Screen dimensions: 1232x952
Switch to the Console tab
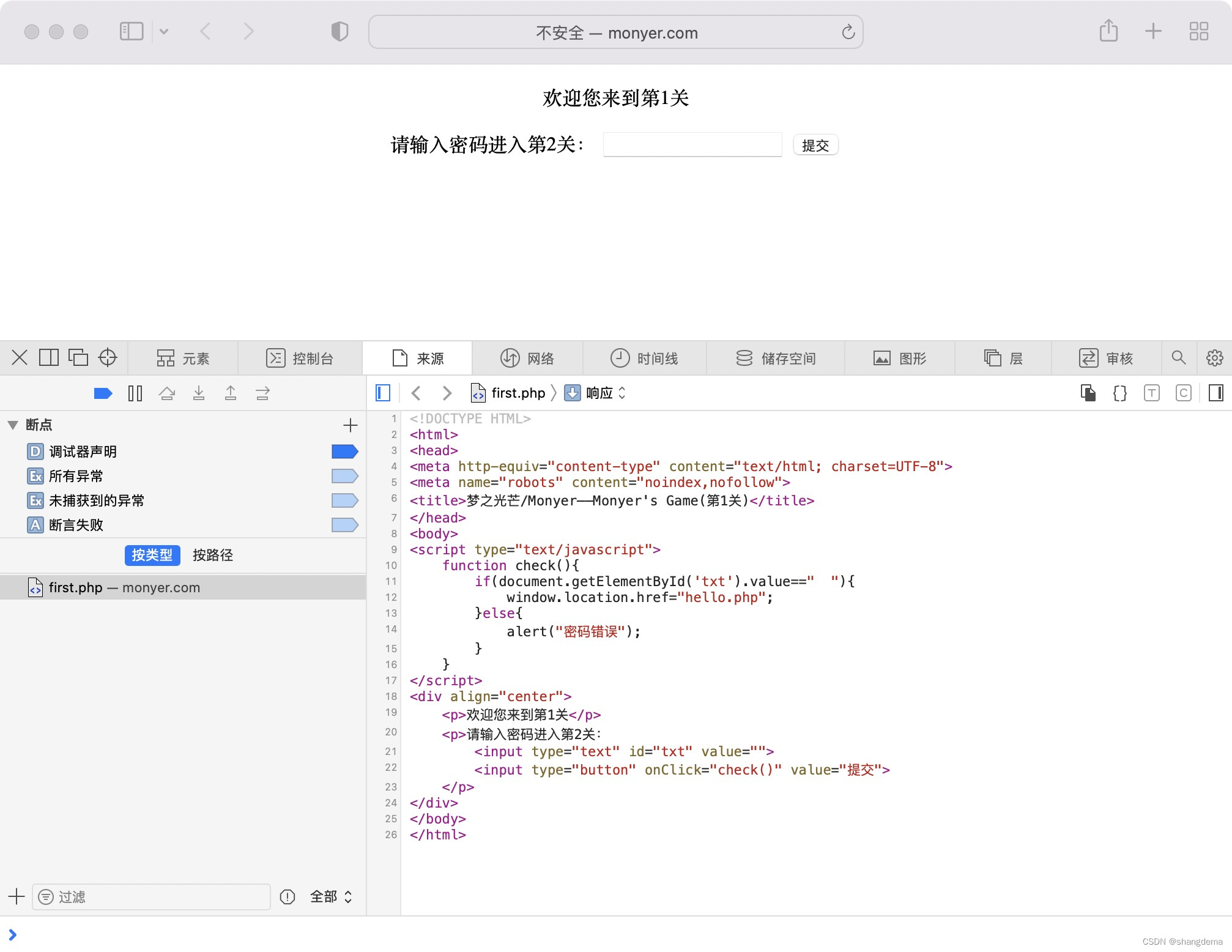[300, 358]
